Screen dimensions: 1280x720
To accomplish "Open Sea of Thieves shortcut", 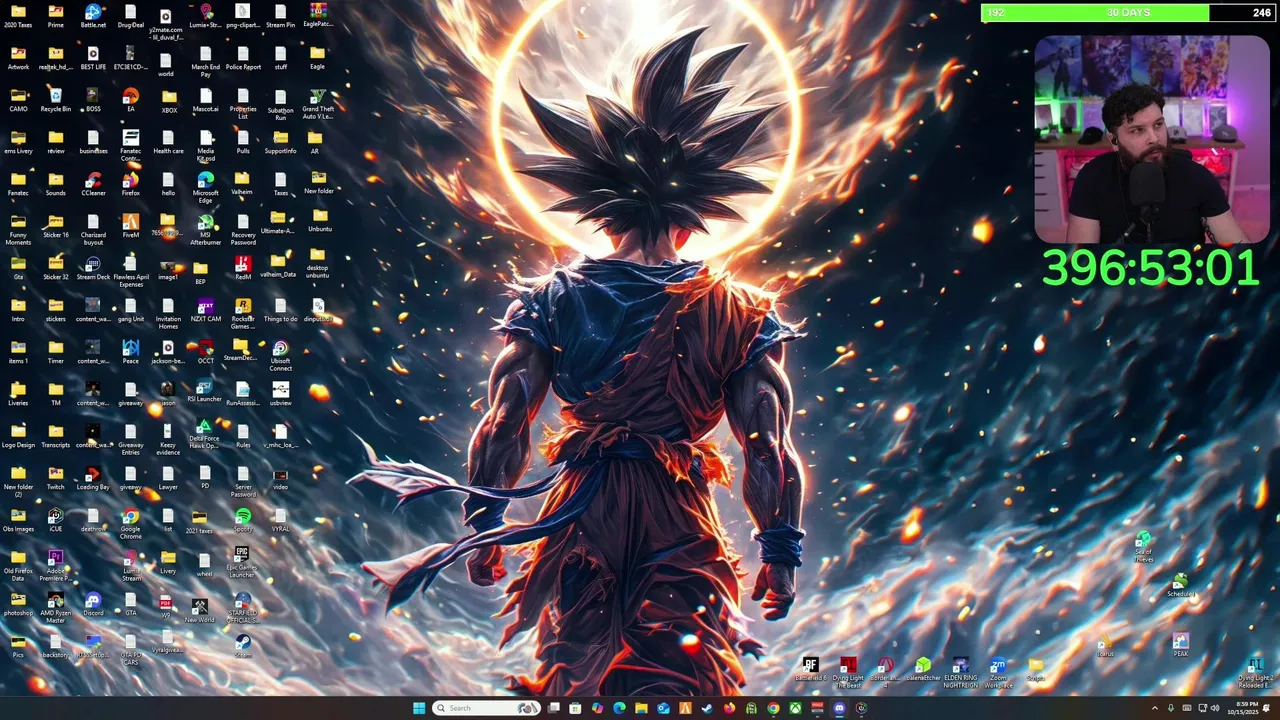I will tap(1143, 547).
